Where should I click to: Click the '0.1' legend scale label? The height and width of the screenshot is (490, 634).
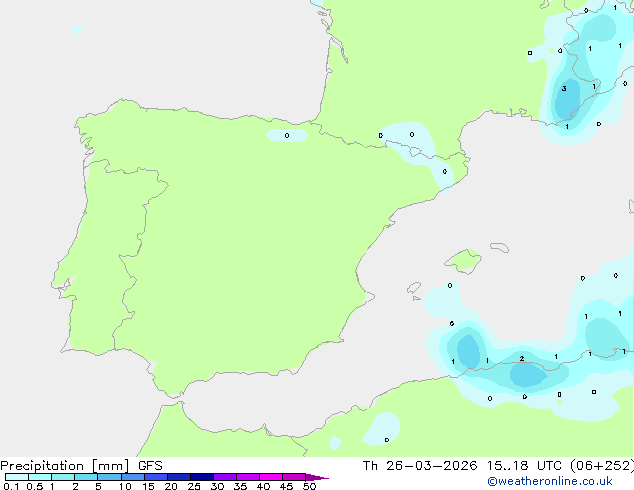click(x=11, y=486)
